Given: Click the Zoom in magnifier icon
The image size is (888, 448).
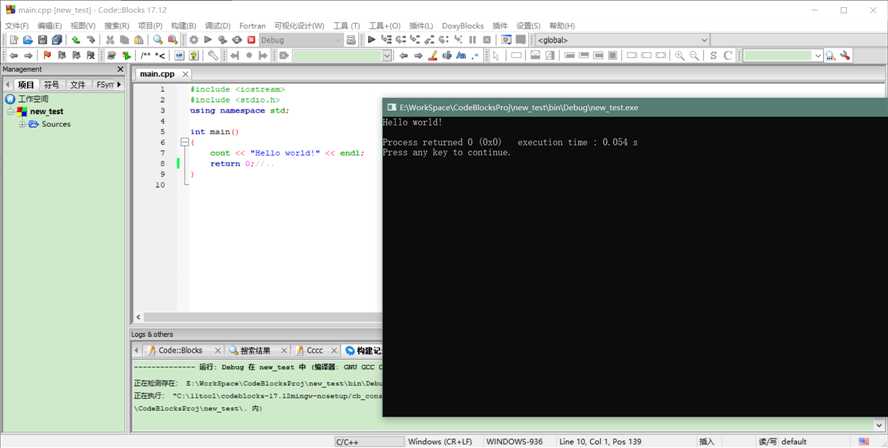Looking at the screenshot, I should (x=679, y=55).
